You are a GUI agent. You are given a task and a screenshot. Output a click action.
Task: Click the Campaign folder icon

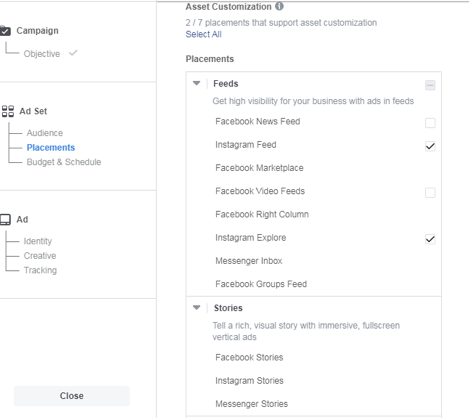coord(5,31)
